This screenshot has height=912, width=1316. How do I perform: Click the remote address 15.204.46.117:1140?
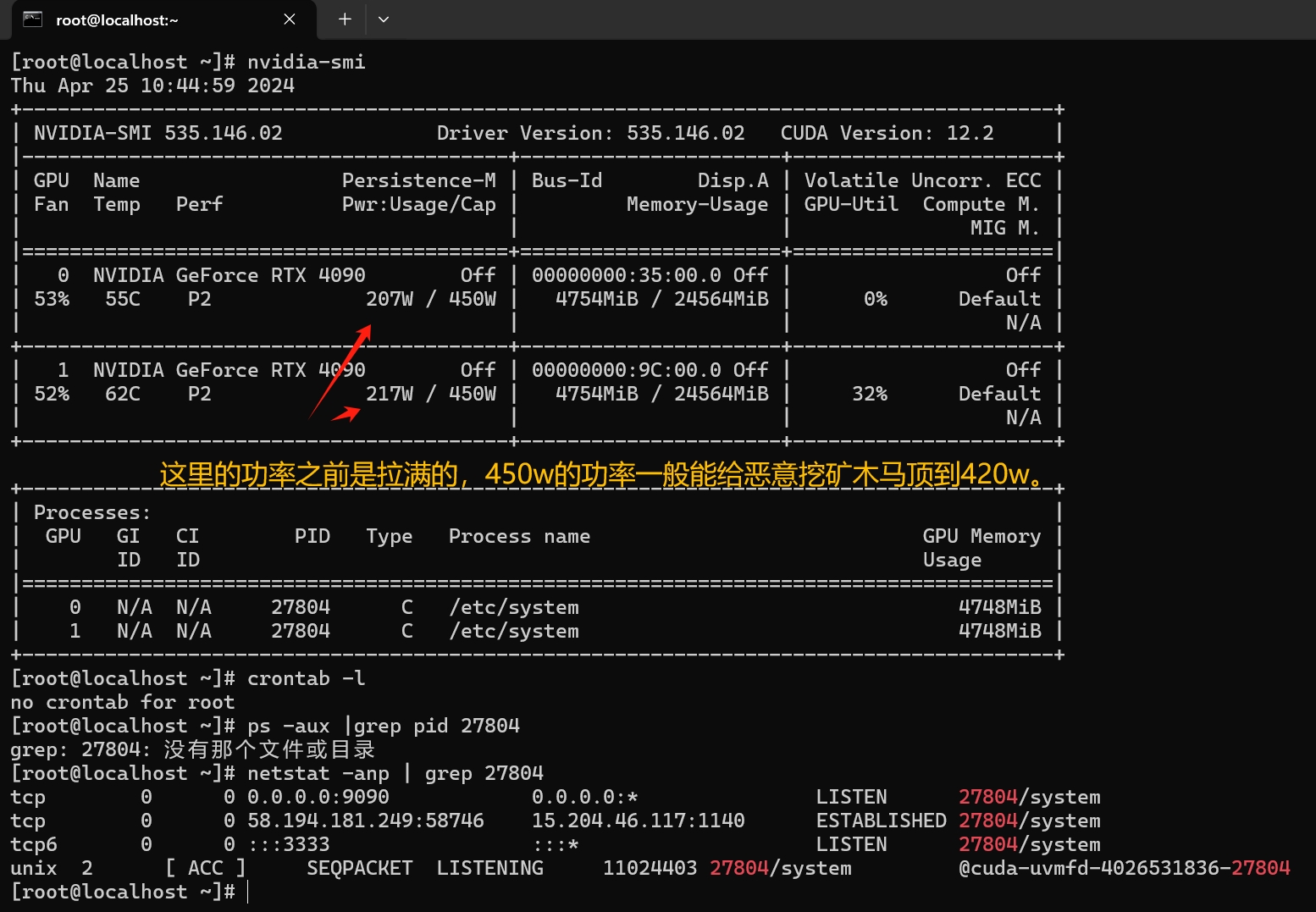[638, 821]
